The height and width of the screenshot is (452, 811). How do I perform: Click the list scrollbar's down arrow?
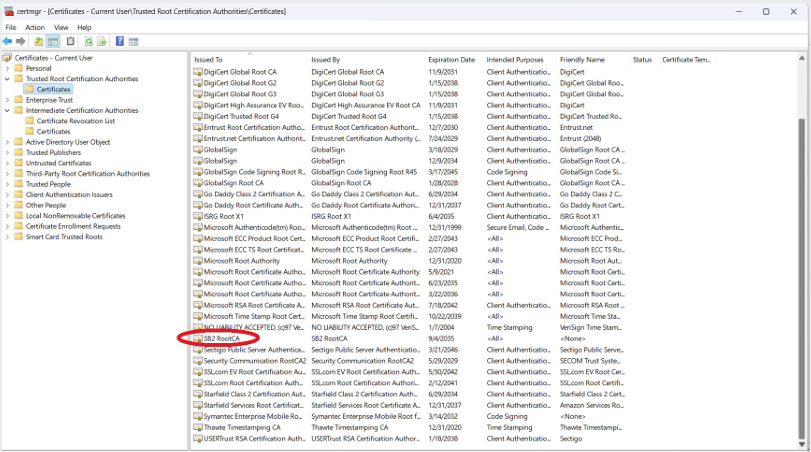pos(802,444)
